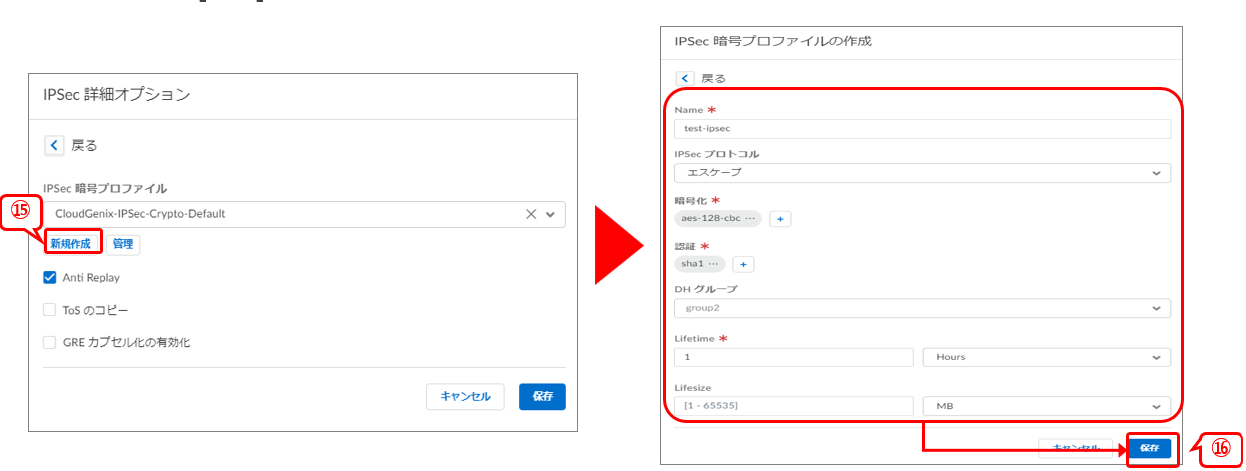Add an encryption algorithm with plus button
Screen dimensions: 1246x471
[780, 219]
